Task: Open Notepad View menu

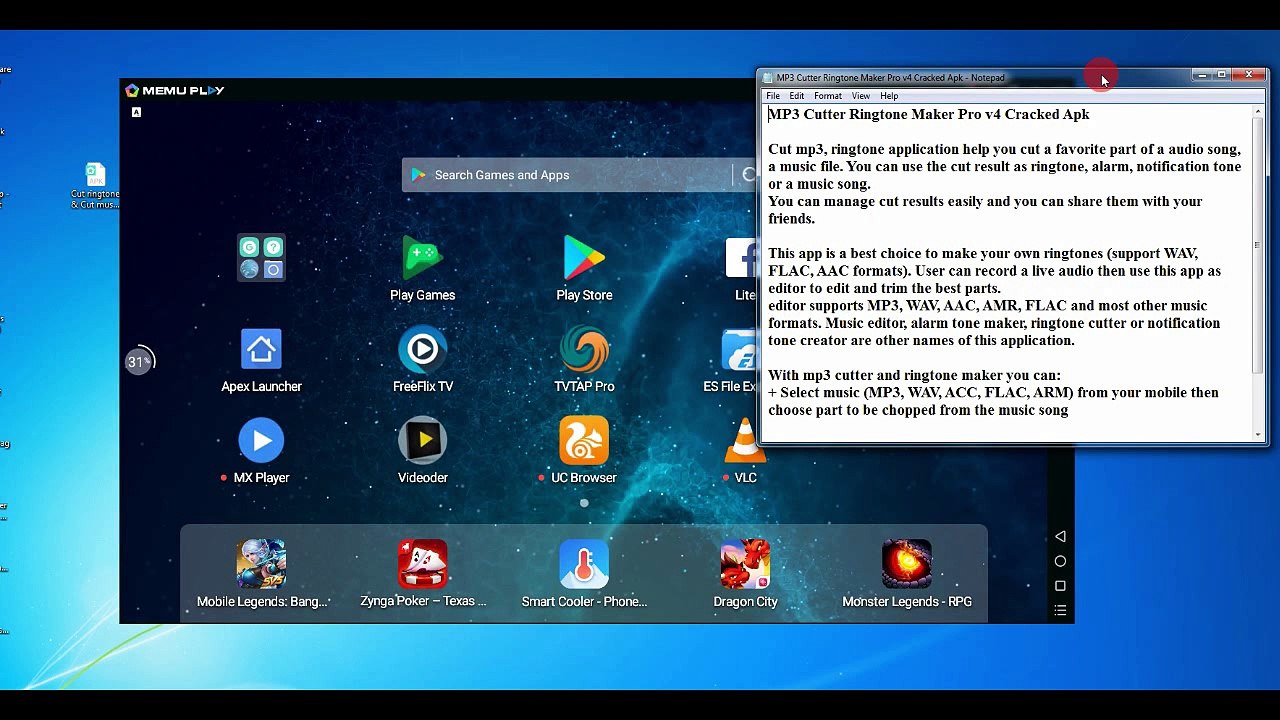Action: [x=860, y=96]
